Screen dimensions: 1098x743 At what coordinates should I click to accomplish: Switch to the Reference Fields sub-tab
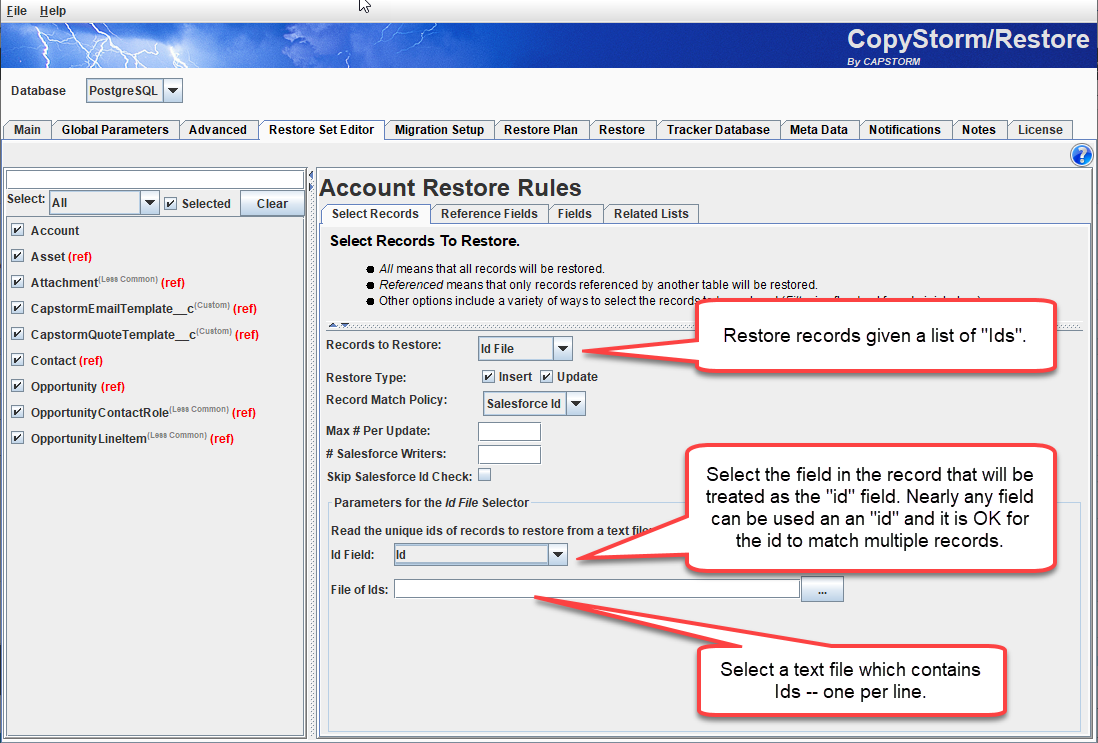[489, 214]
